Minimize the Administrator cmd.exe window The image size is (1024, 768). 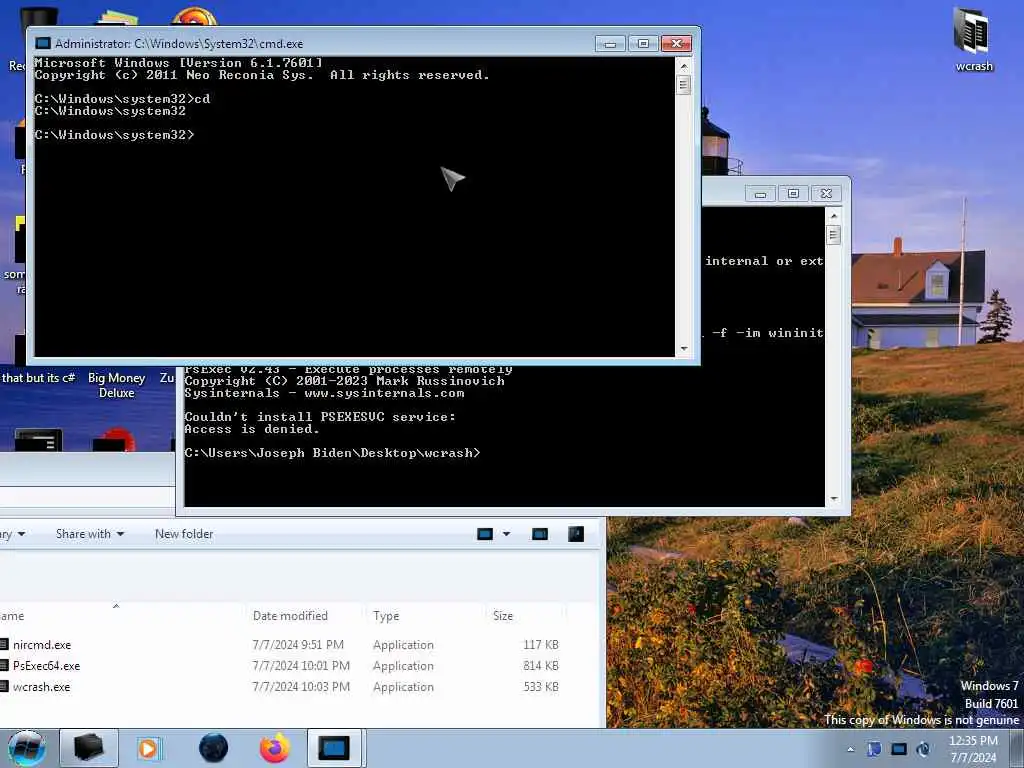tap(611, 44)
